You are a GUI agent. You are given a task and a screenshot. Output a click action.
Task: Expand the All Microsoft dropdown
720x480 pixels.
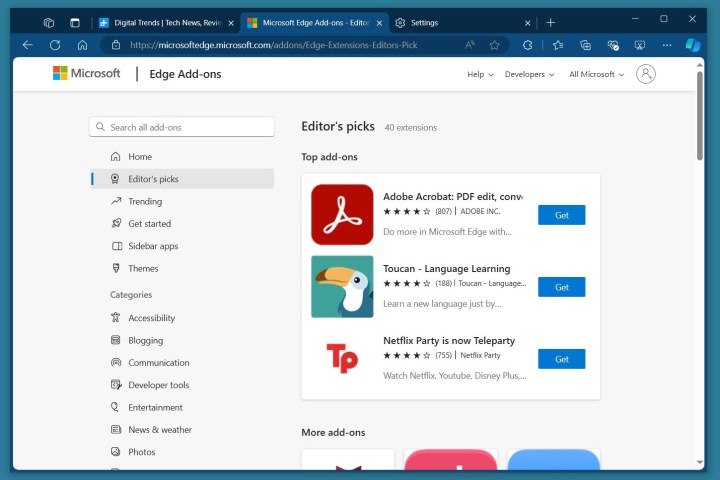(x=596, y=74)
